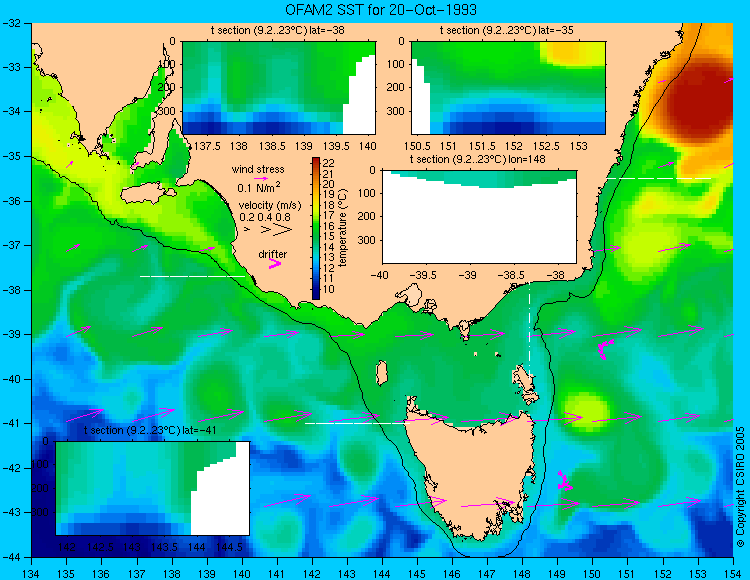Open the lat=-35 temperature section inset
Screen dimensions: 750x580
point(508,88)
